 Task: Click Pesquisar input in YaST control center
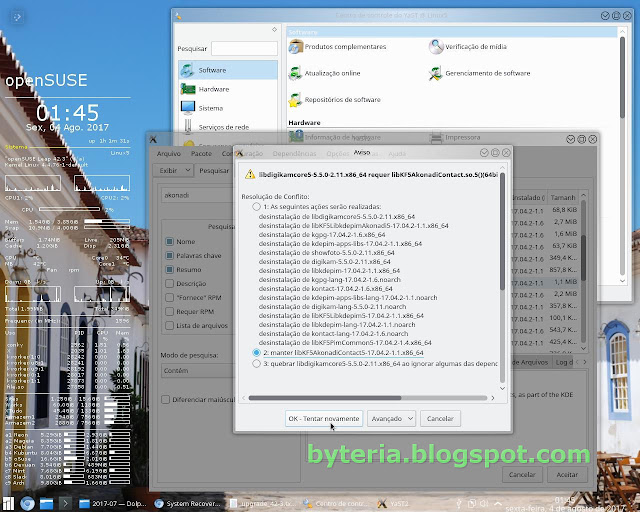pyautogui.click(x=244, y=49)
